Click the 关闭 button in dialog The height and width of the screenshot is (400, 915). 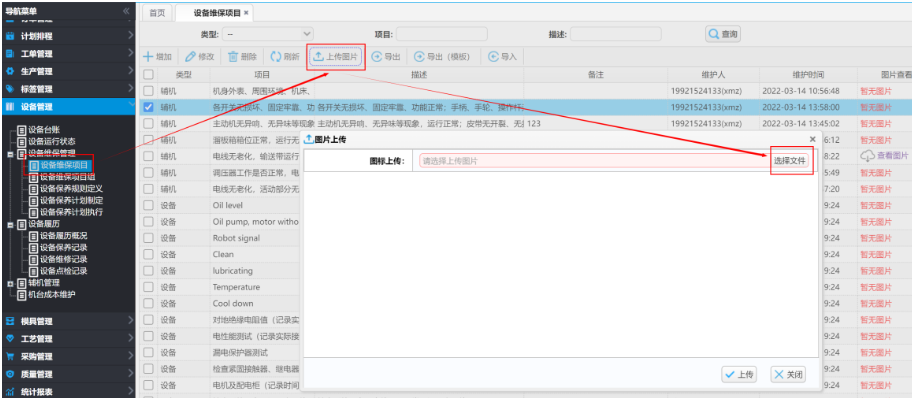coord(788,375)
